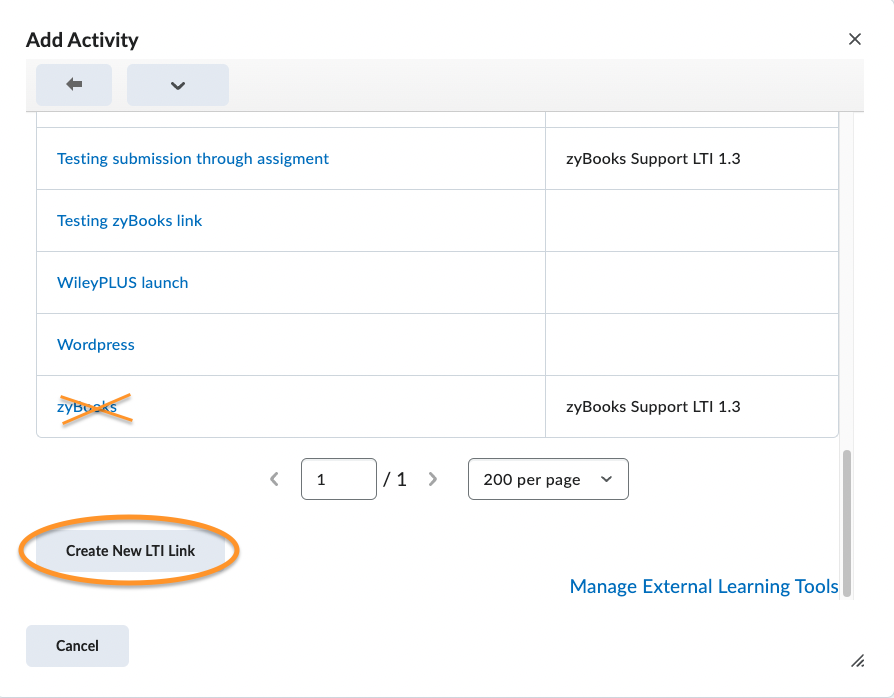Screen dimensions: 894x698
Task: Go to the previous page arrow
Action: (274, 479)
